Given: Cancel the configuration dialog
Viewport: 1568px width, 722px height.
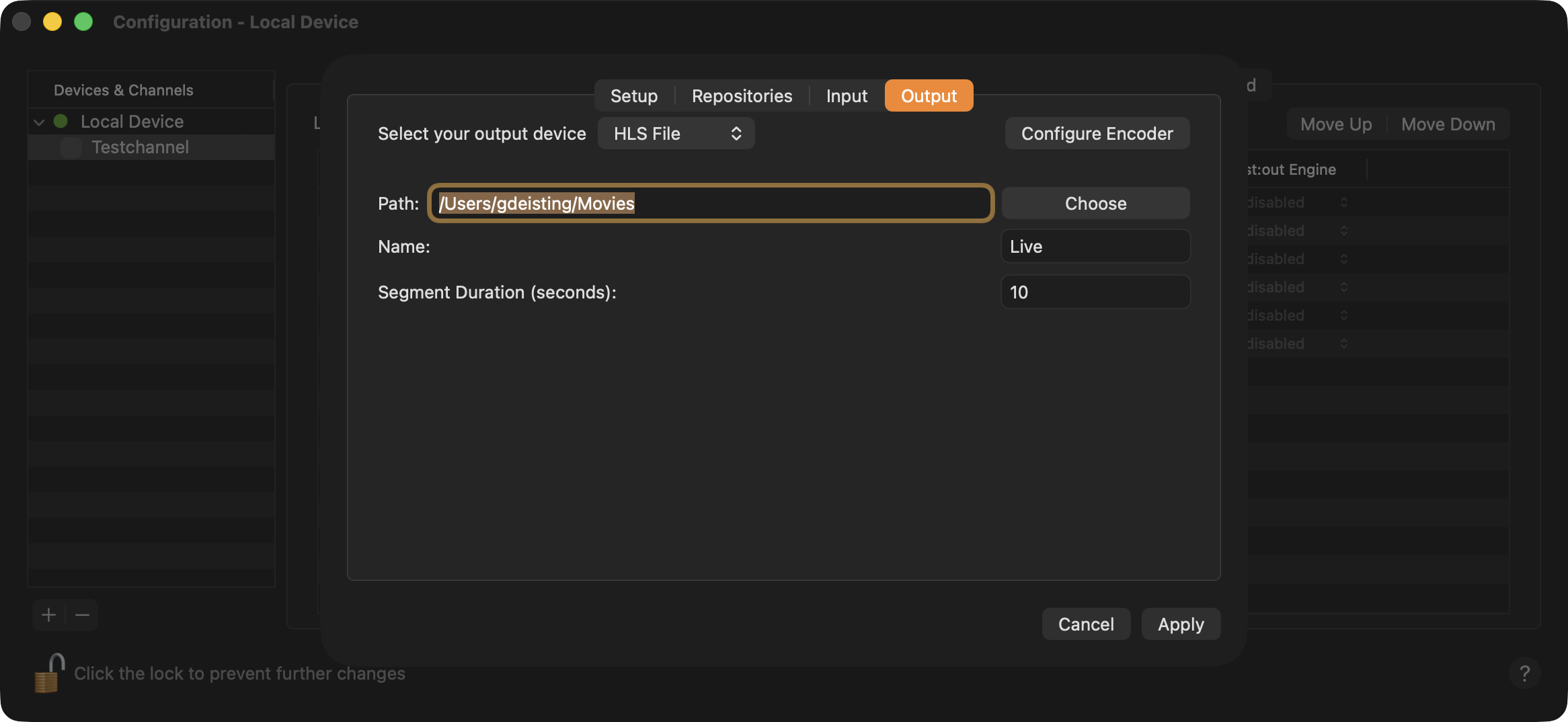Looking at the screenshot, I should 1086,625.
